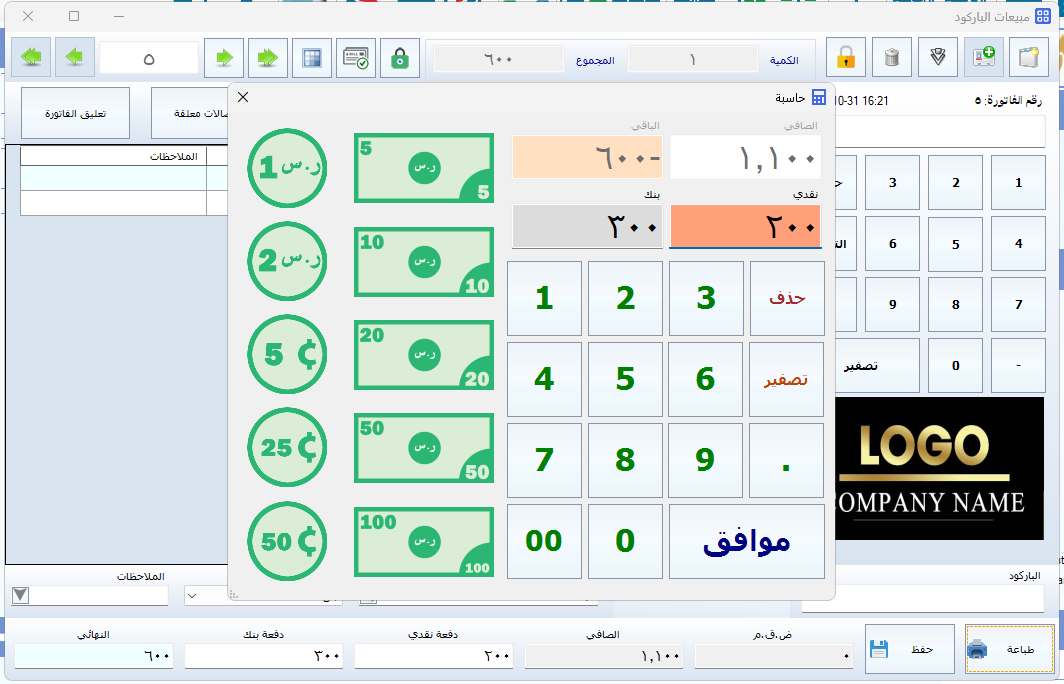Screen dimensions: 1064x684
Task: Open the combo box beside the notes field
Action: pos(193,596)
